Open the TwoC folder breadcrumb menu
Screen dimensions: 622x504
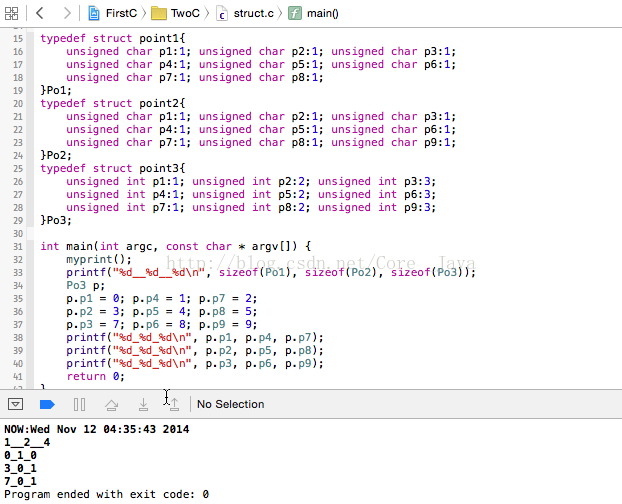pos(185,13)
